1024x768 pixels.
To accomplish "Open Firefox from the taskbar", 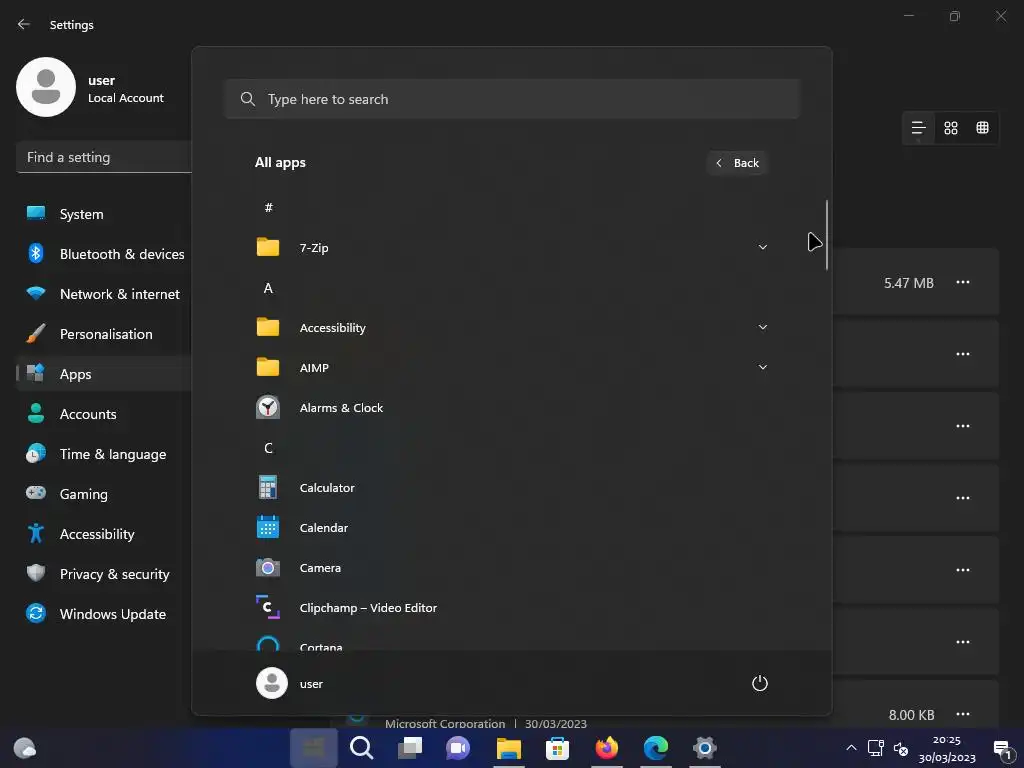I will coord(607,748).
